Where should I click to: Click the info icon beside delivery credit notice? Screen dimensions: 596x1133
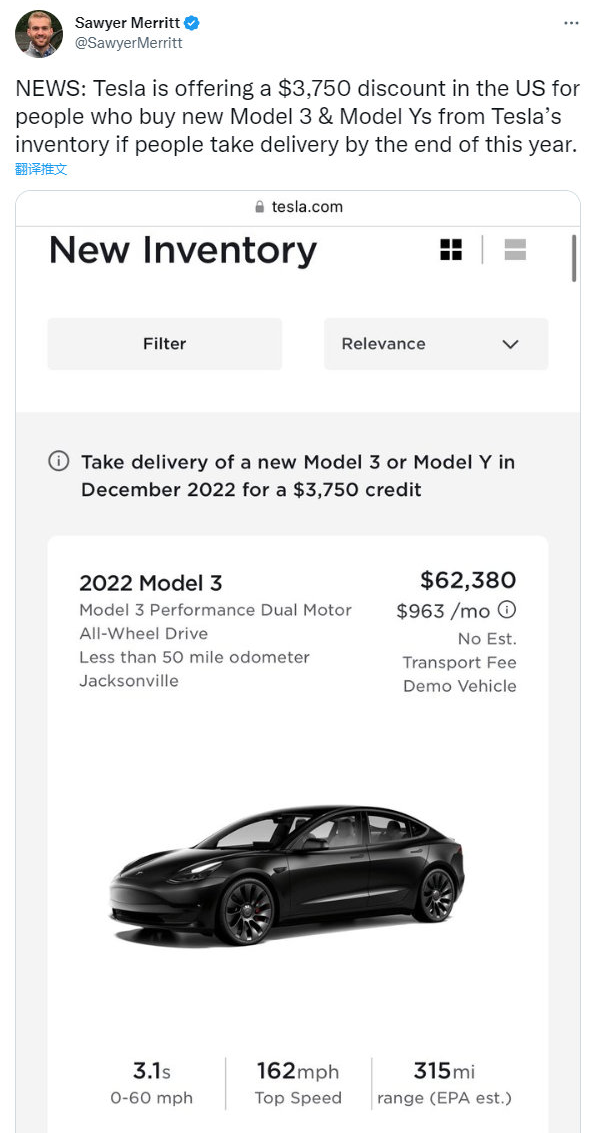59,461
